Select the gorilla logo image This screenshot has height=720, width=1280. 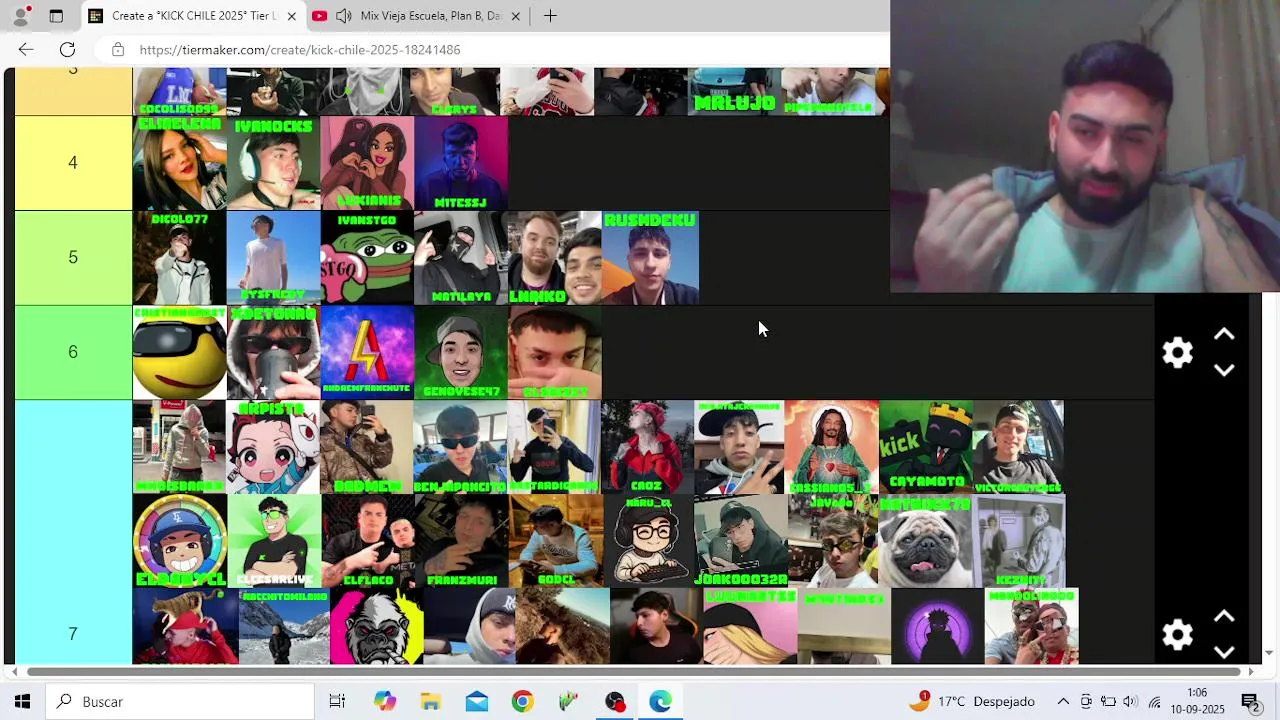377,626
